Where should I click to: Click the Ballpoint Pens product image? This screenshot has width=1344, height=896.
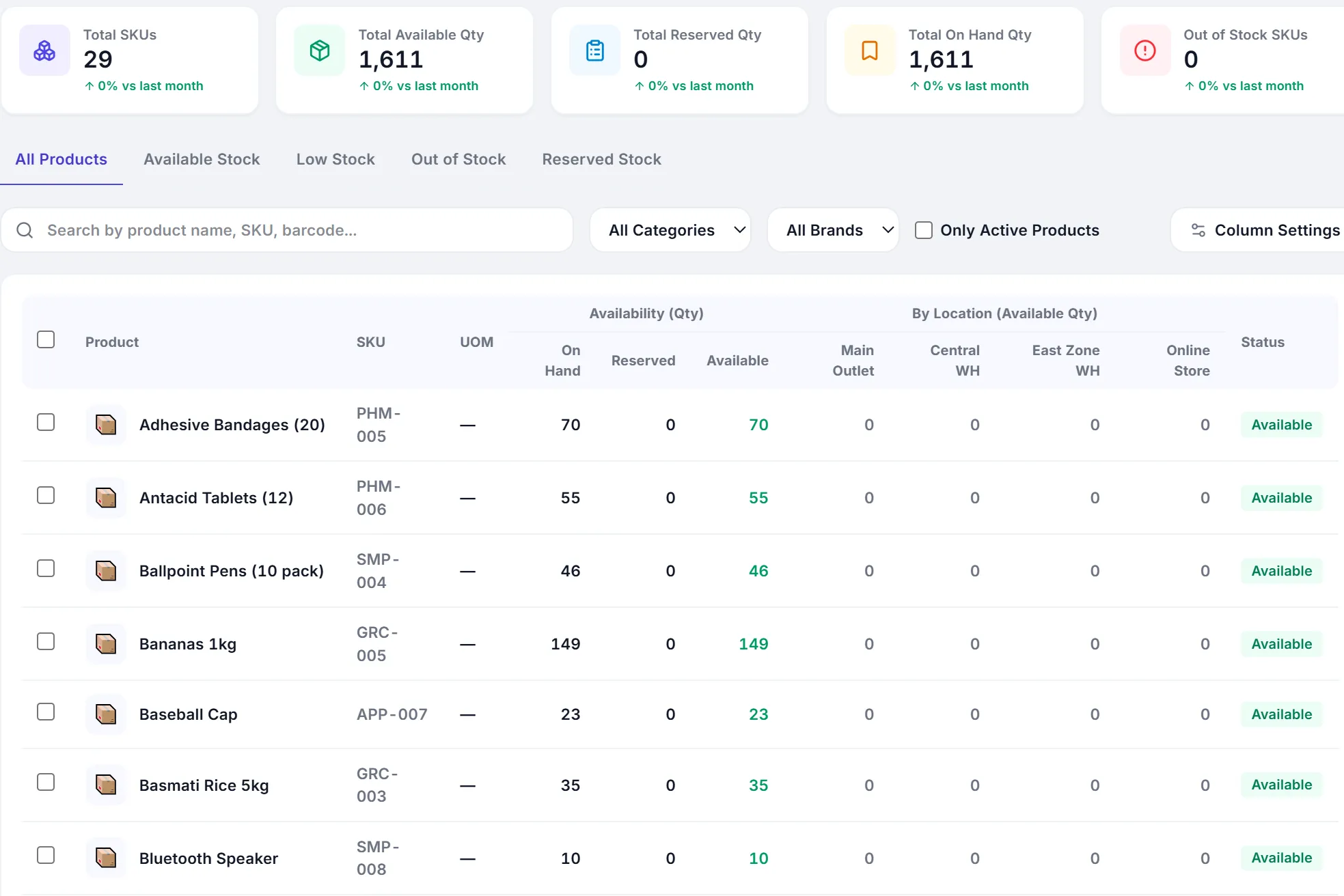tap(106, 571)
